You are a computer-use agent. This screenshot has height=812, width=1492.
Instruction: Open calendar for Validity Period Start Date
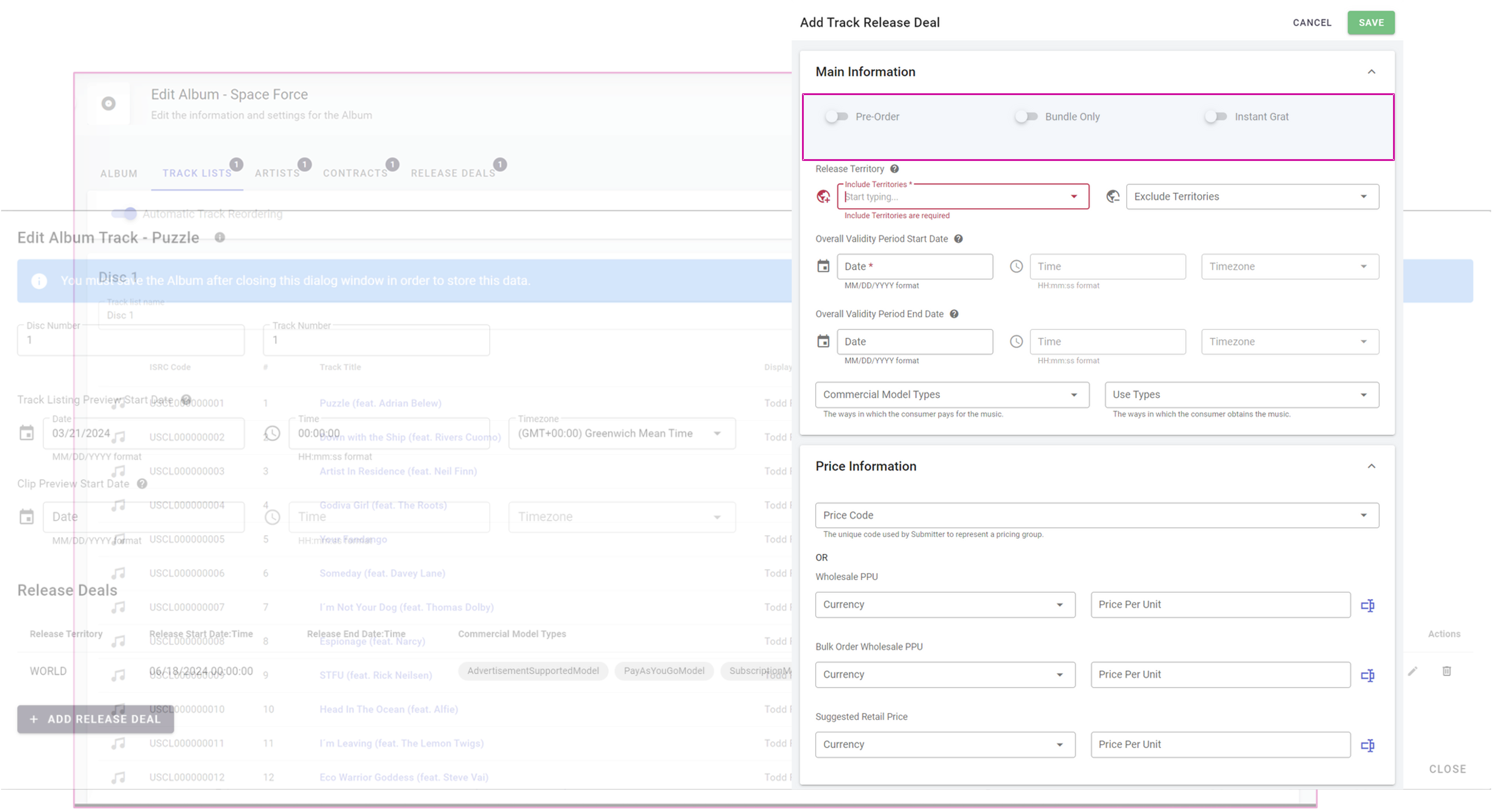(x=823, y=266)
